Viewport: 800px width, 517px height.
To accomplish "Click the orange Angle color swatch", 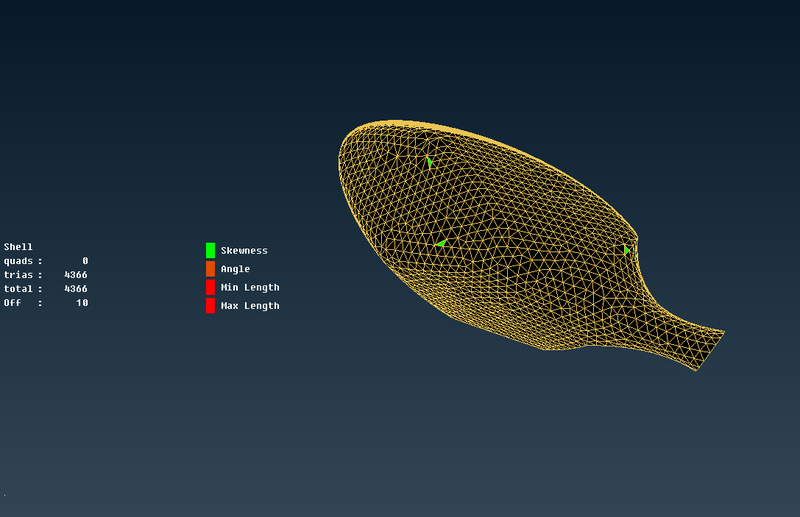I will [x=210, y=268].
